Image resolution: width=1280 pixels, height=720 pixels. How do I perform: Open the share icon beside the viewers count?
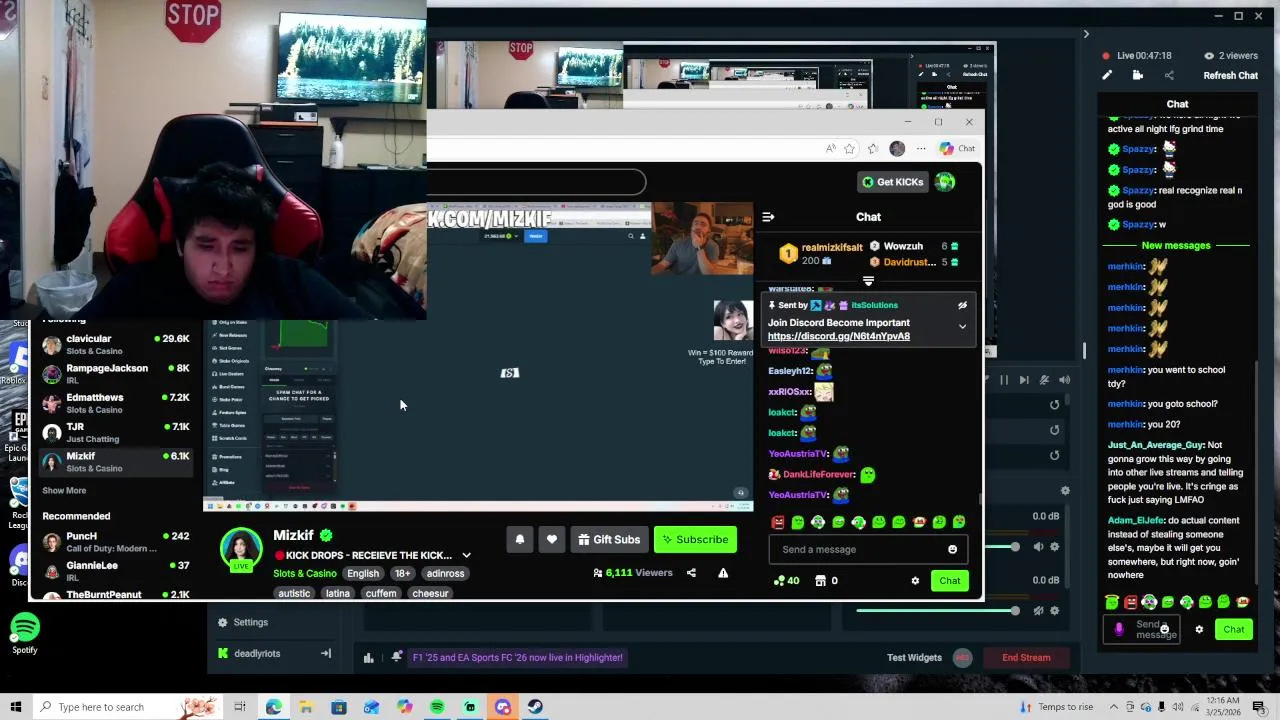tap(691, 573)
